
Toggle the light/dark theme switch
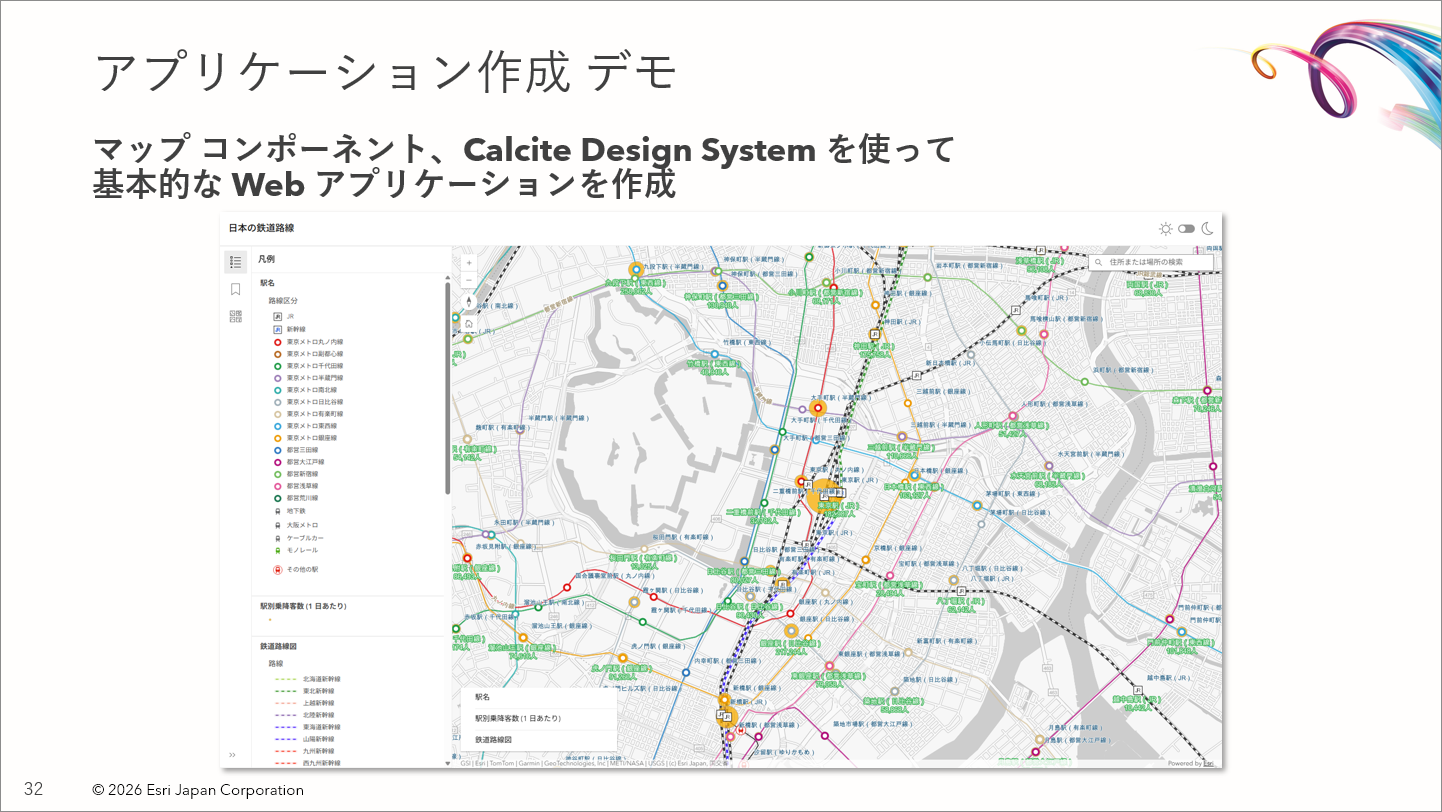tap(1186, 229)
